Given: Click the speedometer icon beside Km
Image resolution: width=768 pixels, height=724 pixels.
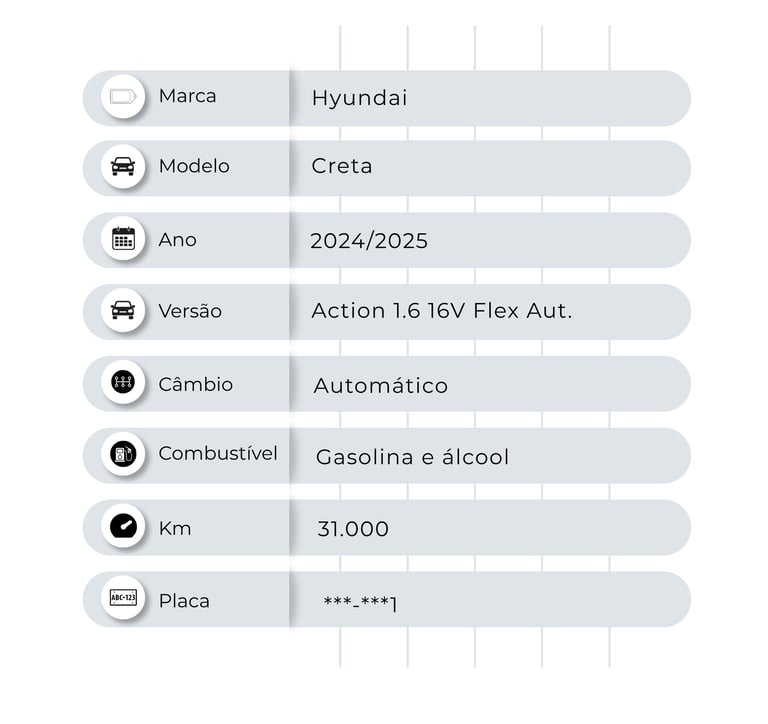Looking at the screenshot, I should click(x=123, y=527).
